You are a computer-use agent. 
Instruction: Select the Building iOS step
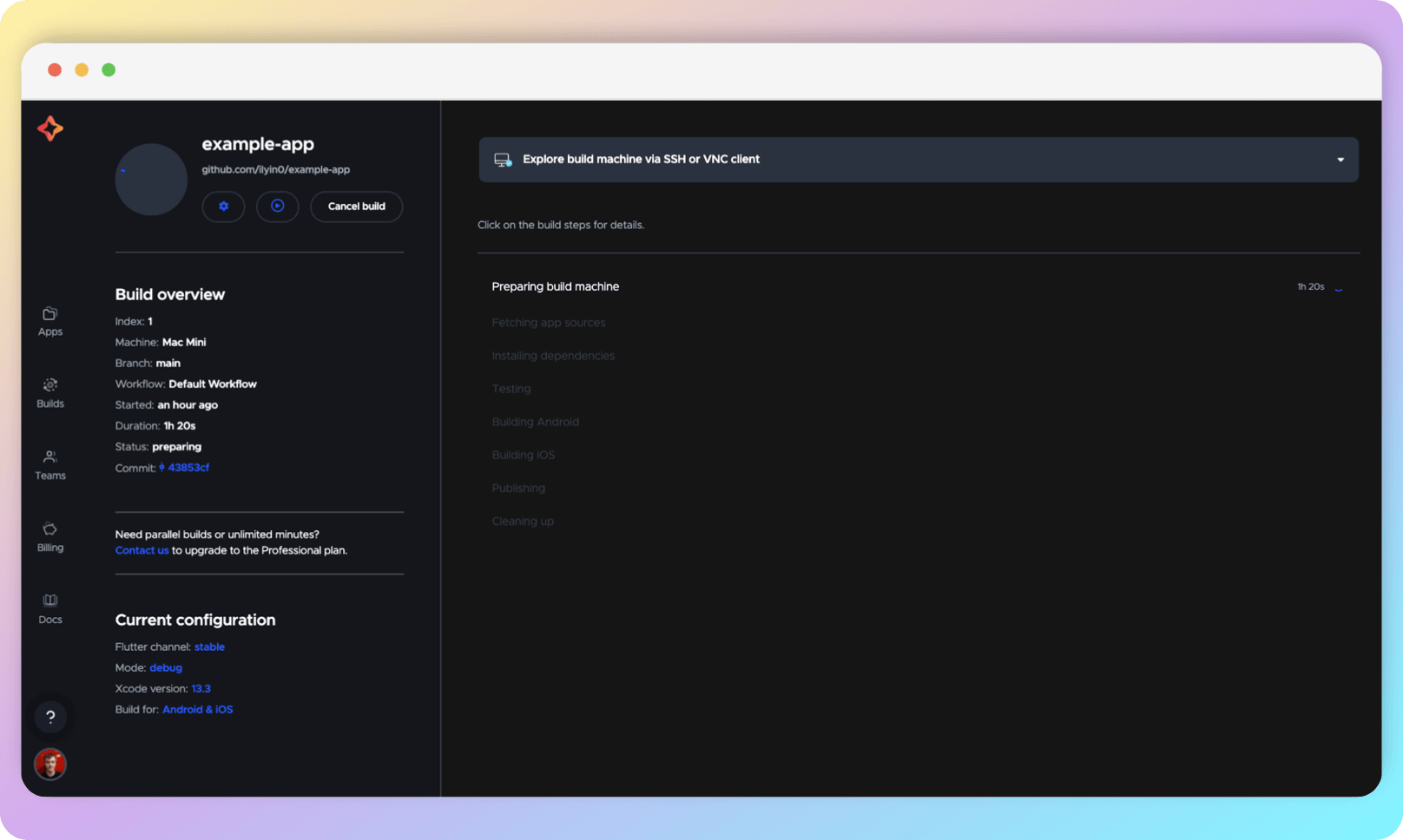coord(523,455)
